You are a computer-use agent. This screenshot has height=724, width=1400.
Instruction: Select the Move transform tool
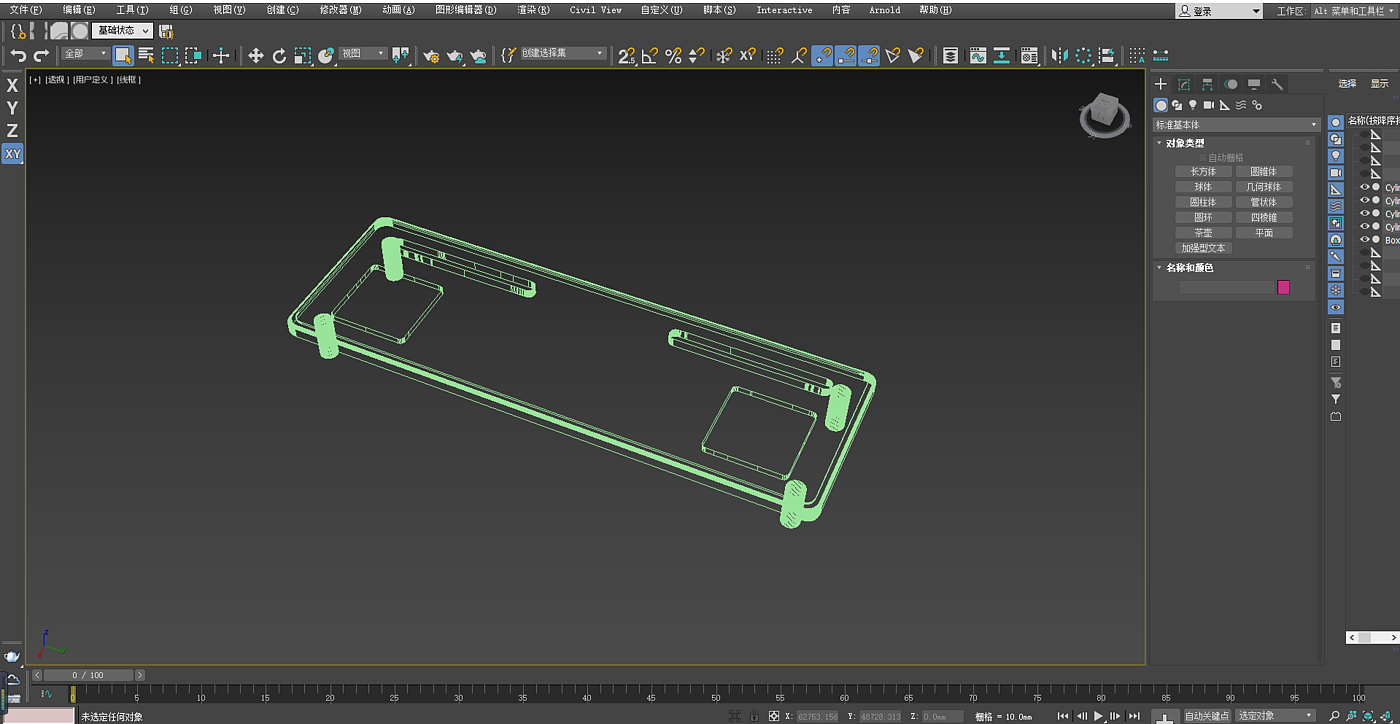click(255, 56)
